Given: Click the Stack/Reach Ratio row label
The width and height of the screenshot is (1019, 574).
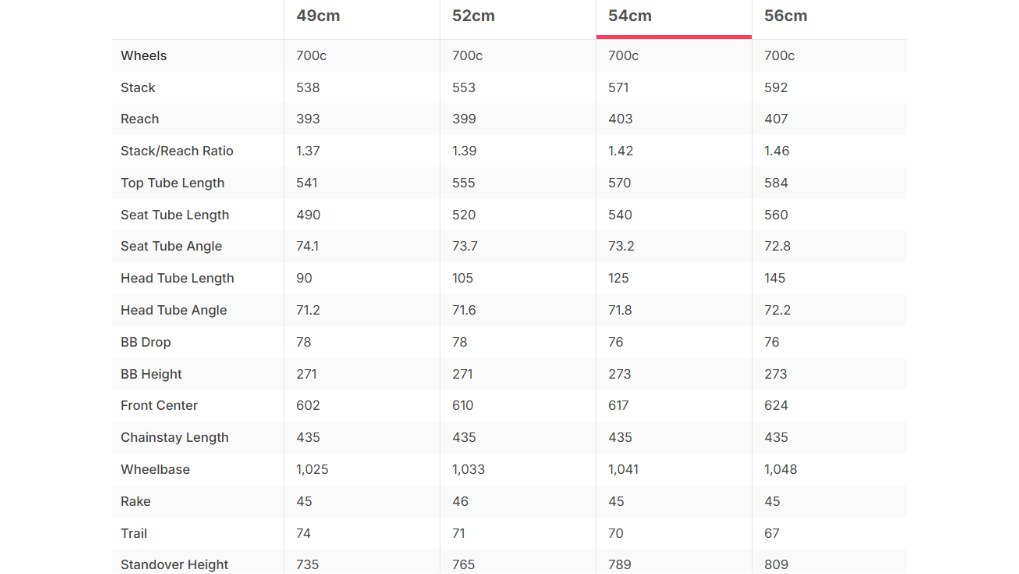Looking at the screenshot, I should [x=177, y=151].
